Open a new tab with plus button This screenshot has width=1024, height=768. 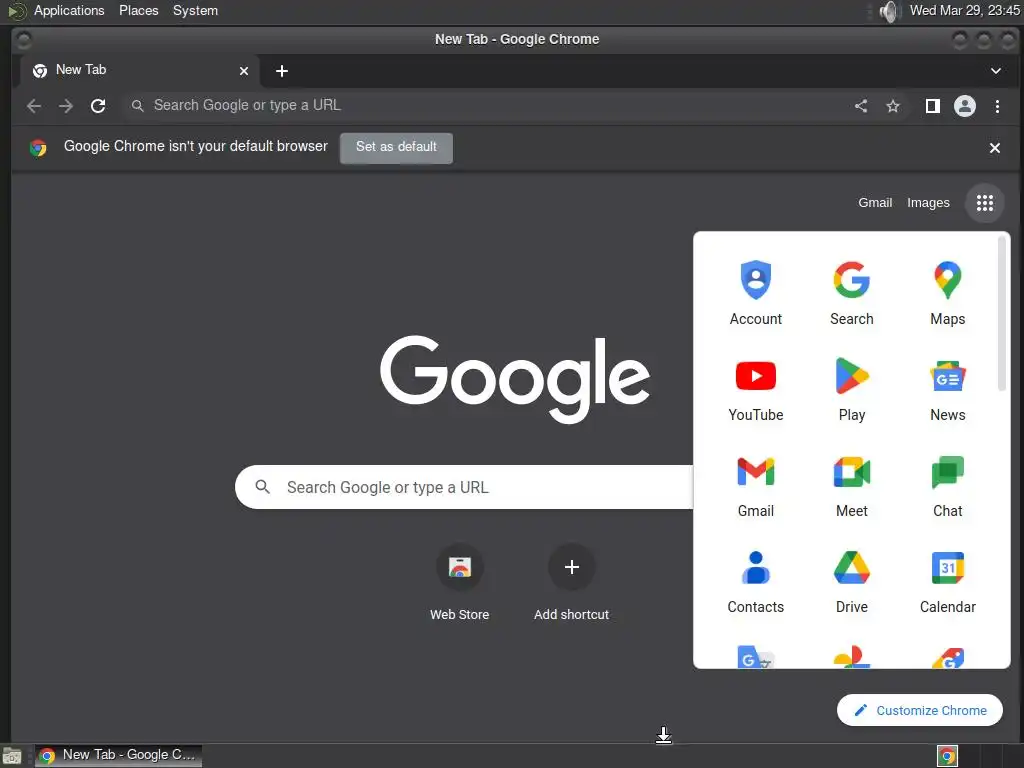[x=281, y=71]
